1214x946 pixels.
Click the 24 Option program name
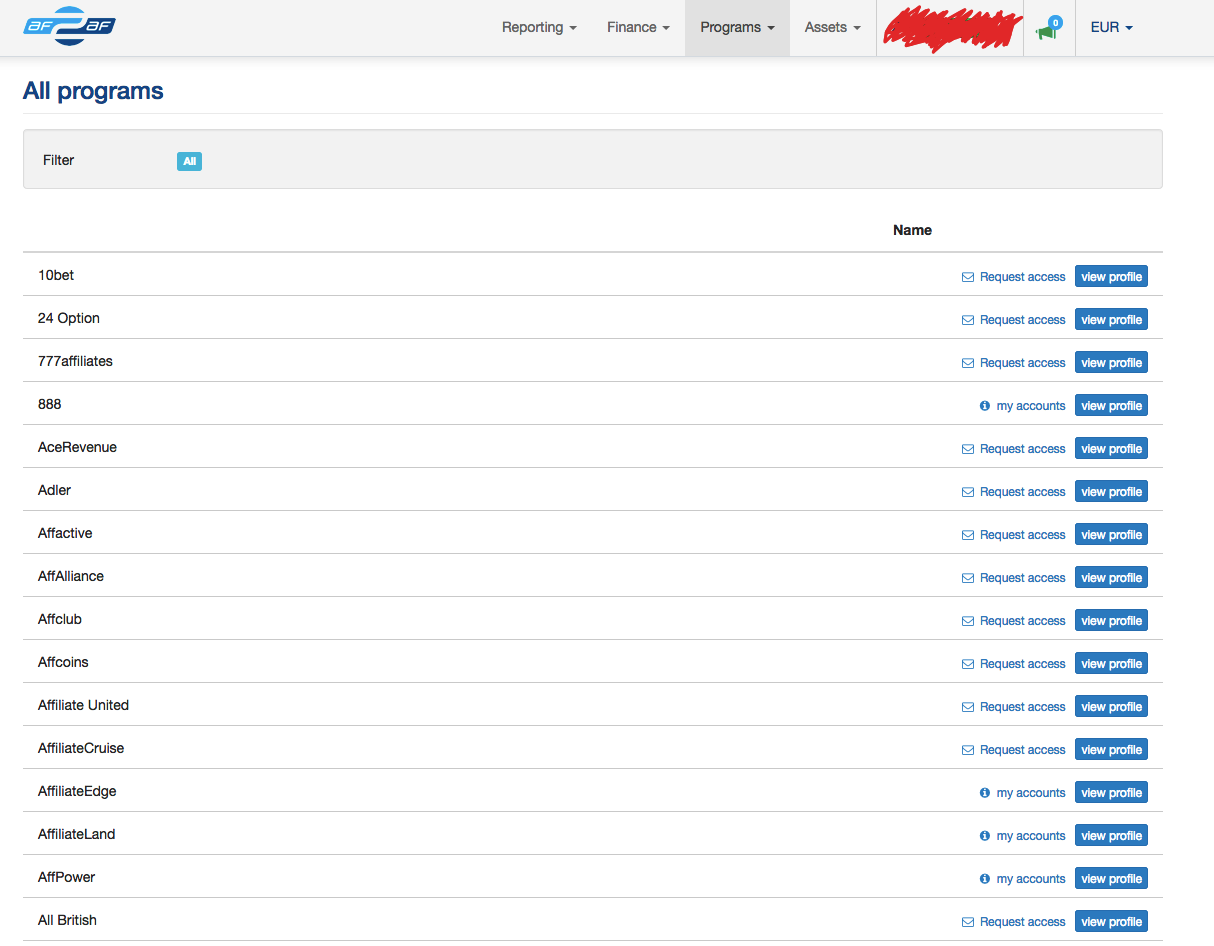click(69, 318)
